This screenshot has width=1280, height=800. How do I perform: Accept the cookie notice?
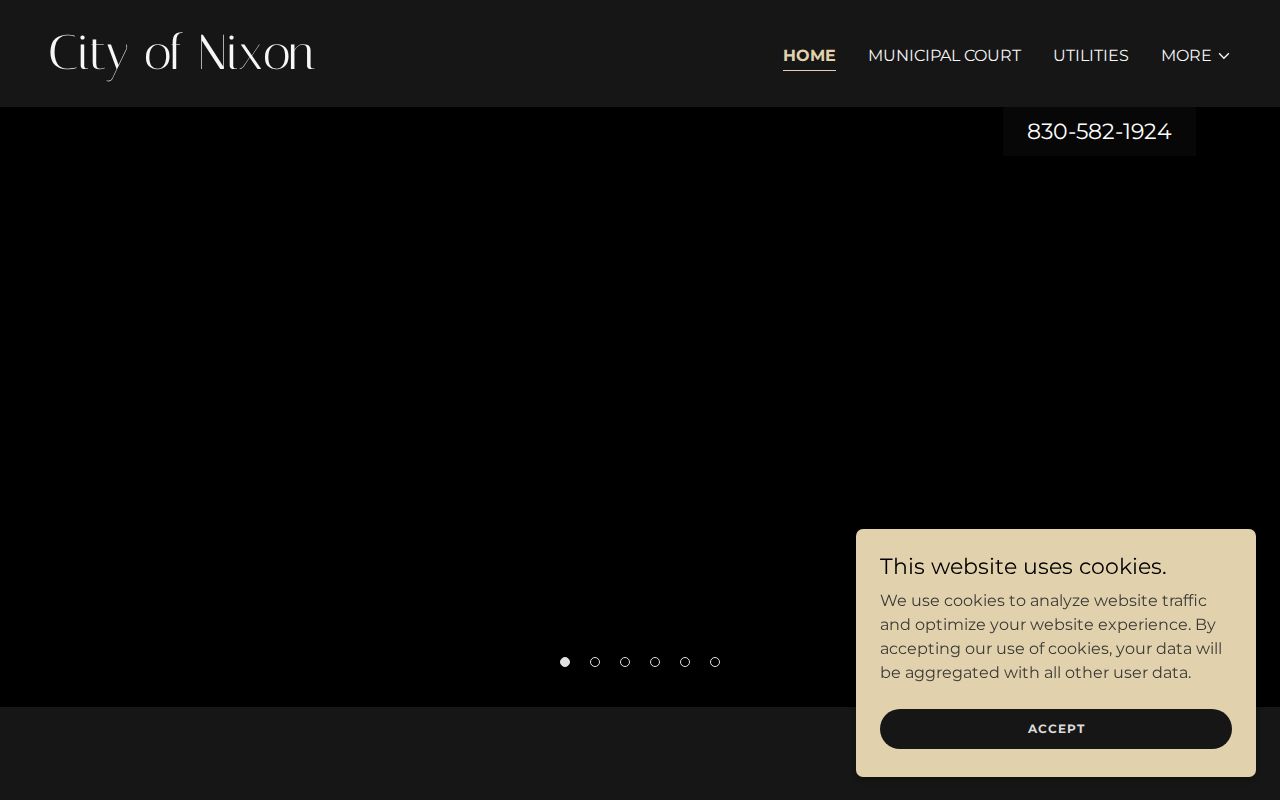tap(1056, 729)
